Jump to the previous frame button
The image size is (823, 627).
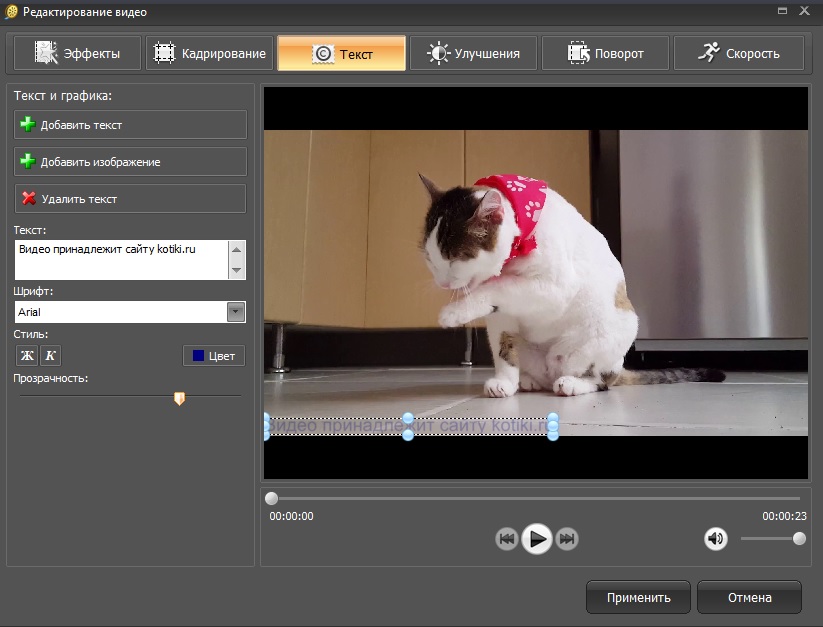(x=507, y=539)
